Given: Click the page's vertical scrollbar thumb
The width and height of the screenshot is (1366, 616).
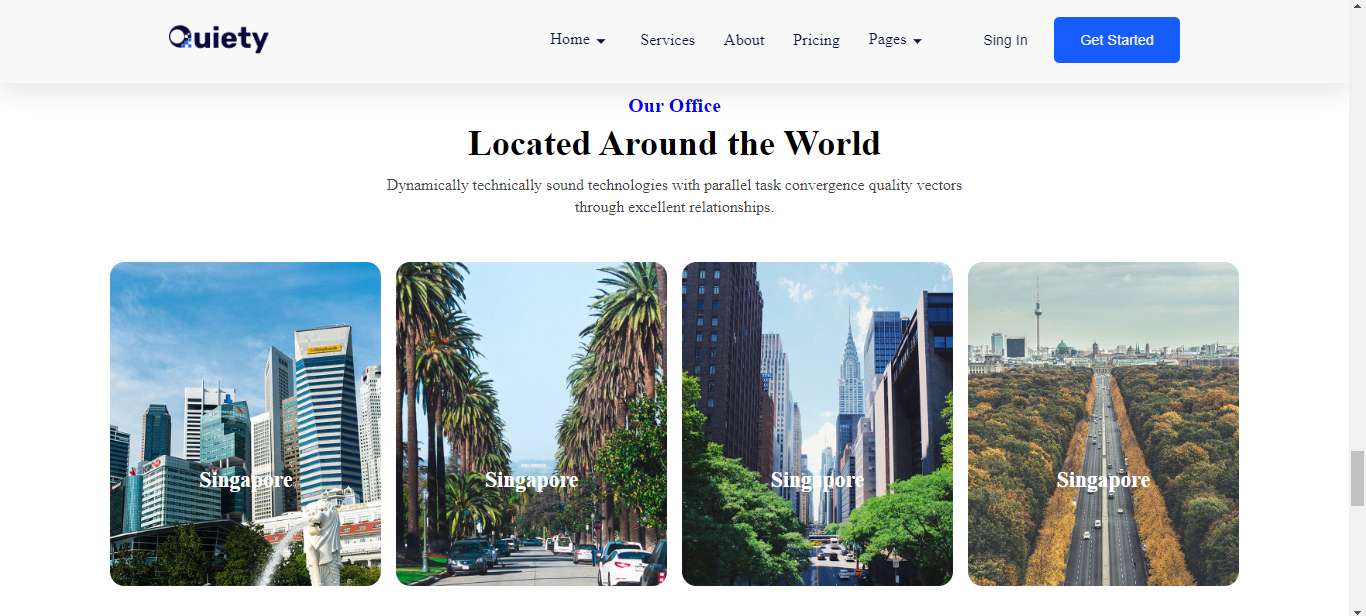Looking at the screenshot, I should coord(1357,479).
